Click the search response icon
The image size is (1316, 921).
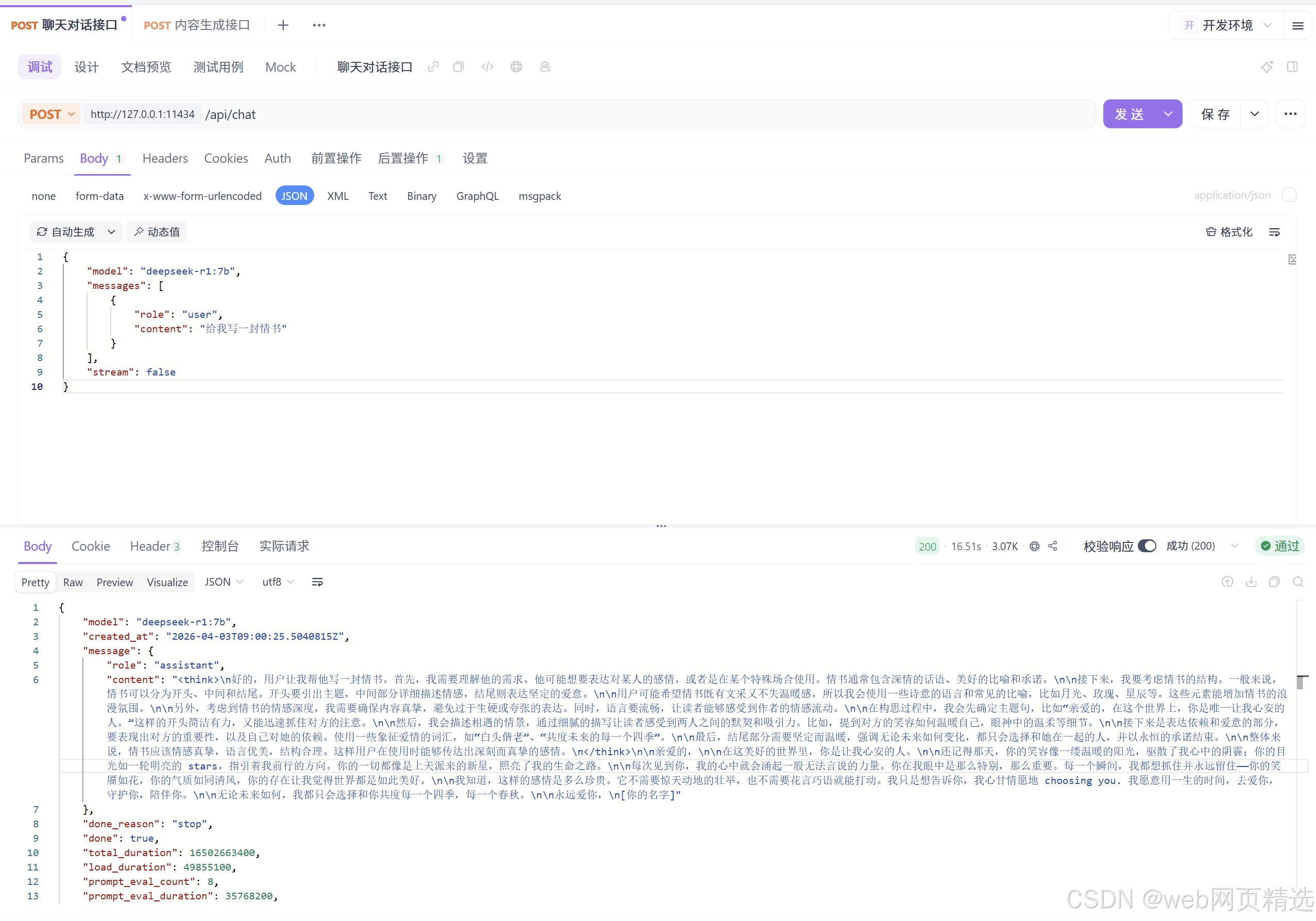pos(1298,582)
